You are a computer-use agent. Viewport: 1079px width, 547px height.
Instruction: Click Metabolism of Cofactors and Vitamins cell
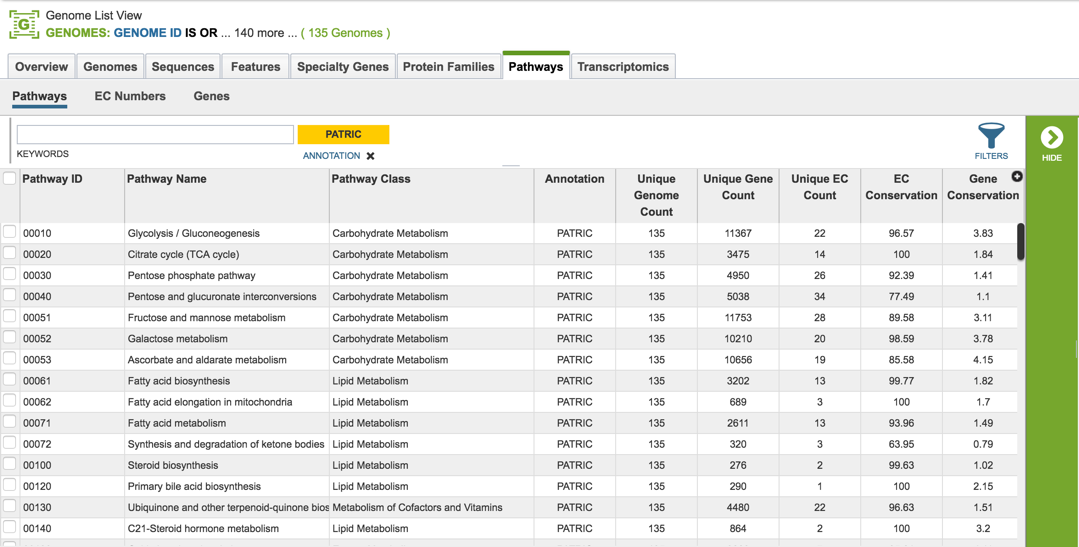point(417,508)
